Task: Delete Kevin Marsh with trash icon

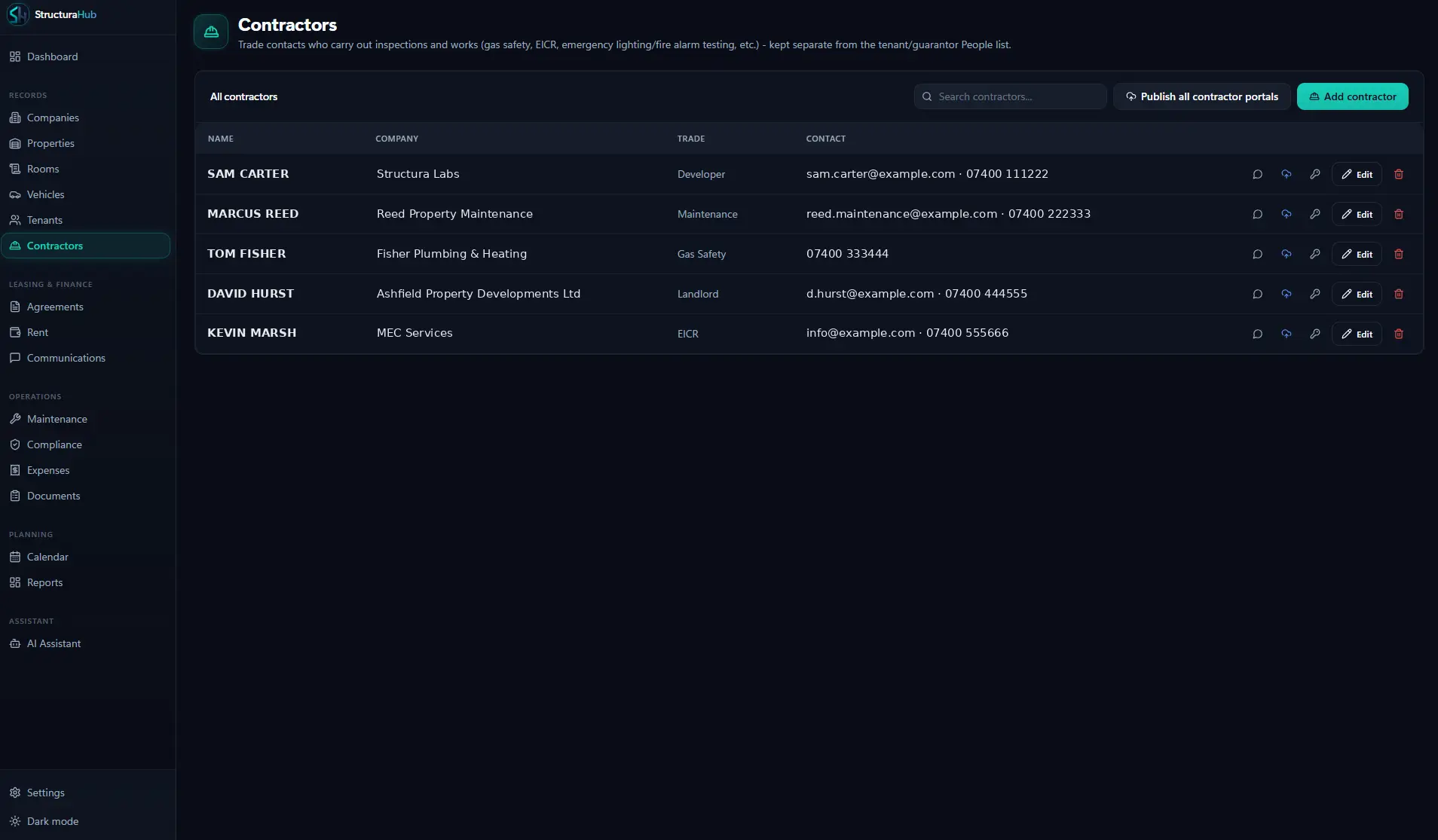Action: (x=1399, y=334)
